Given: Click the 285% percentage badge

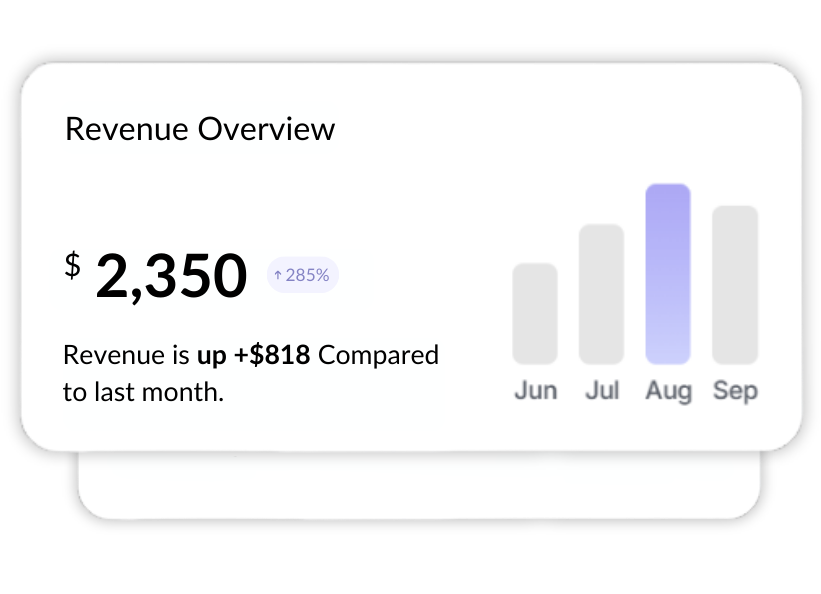Looking at the screenshot, I should tap(302, 274).
